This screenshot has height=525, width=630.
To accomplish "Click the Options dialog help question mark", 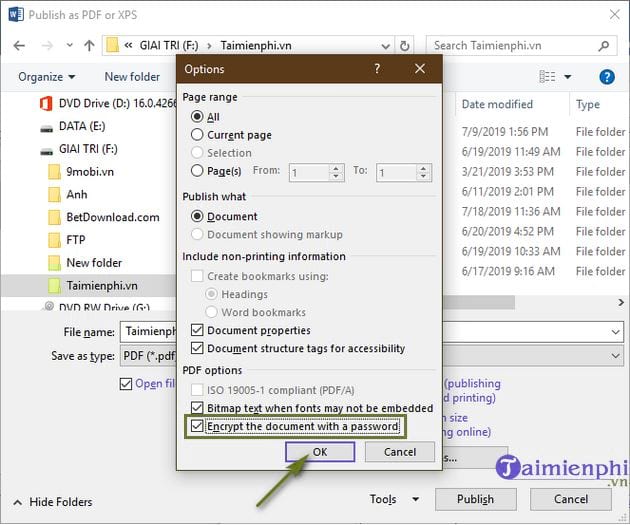I will (377, 69).
